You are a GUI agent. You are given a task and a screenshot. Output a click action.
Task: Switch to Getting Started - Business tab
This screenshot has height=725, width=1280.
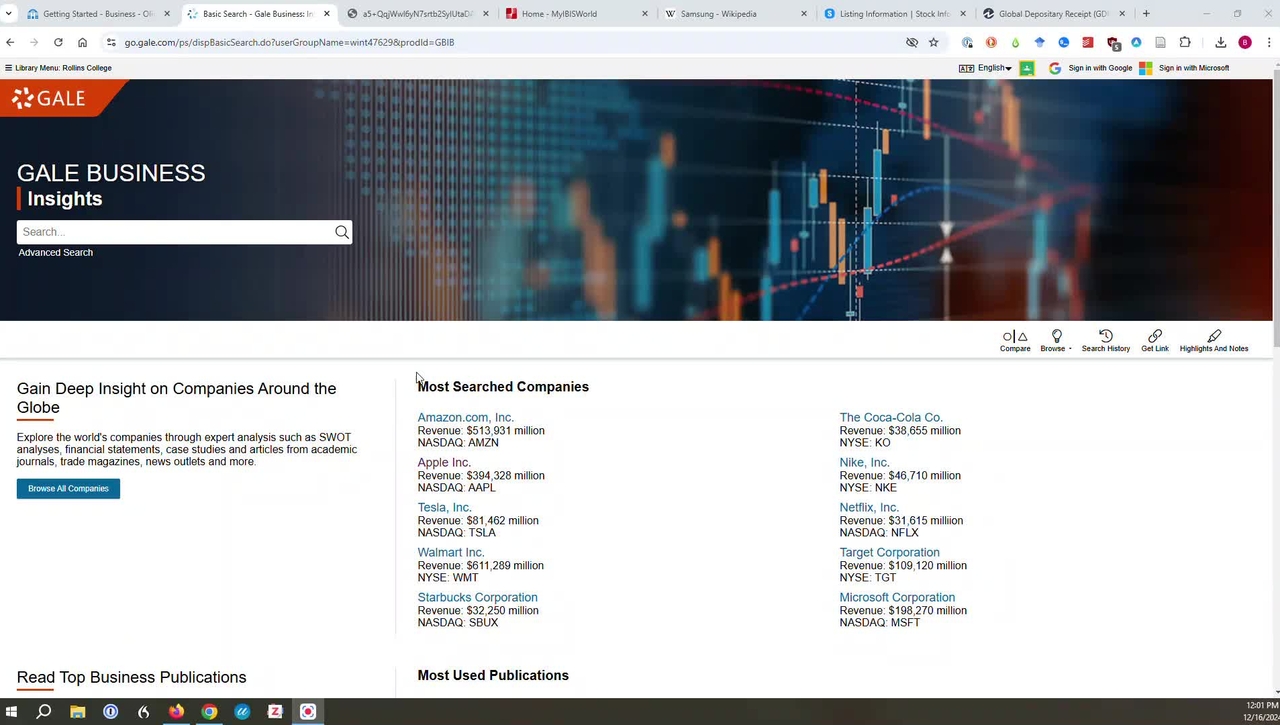(98, 14)
